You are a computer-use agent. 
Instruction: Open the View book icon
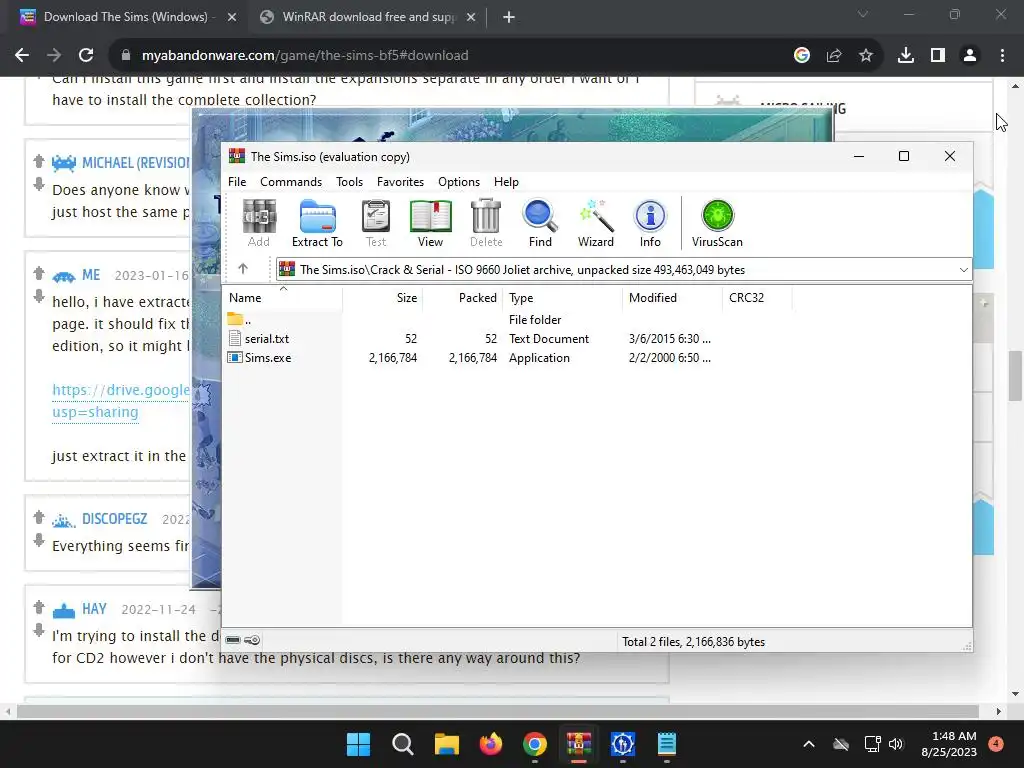coord(430,223)
